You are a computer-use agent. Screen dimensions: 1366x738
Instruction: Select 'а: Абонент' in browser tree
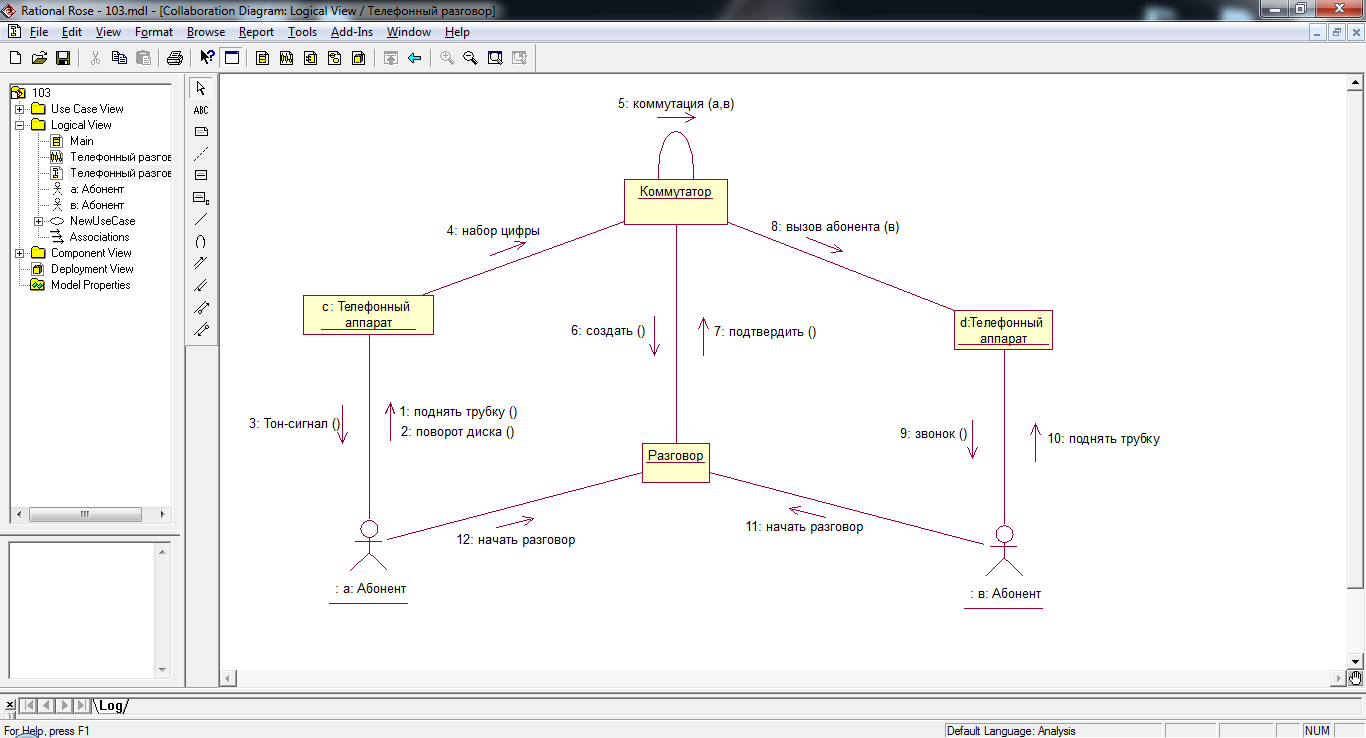click(x=97, y=189)
